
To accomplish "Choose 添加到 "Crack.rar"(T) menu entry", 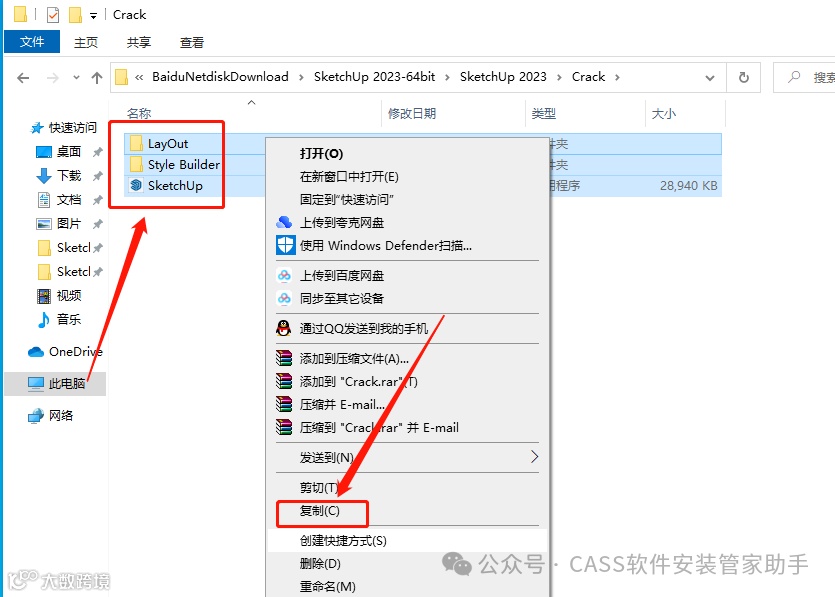I will click(x=408, y=382).
